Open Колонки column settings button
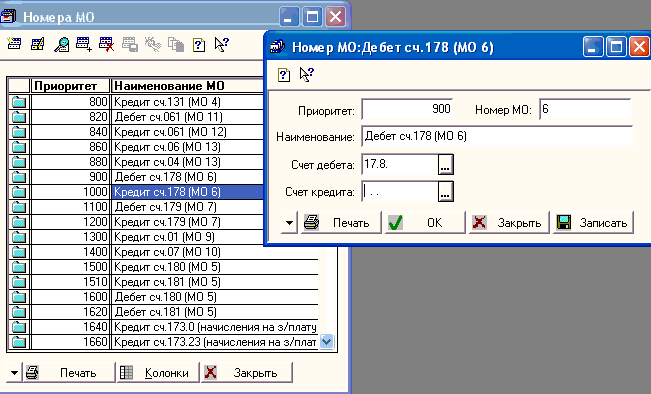 coord(158,372)
